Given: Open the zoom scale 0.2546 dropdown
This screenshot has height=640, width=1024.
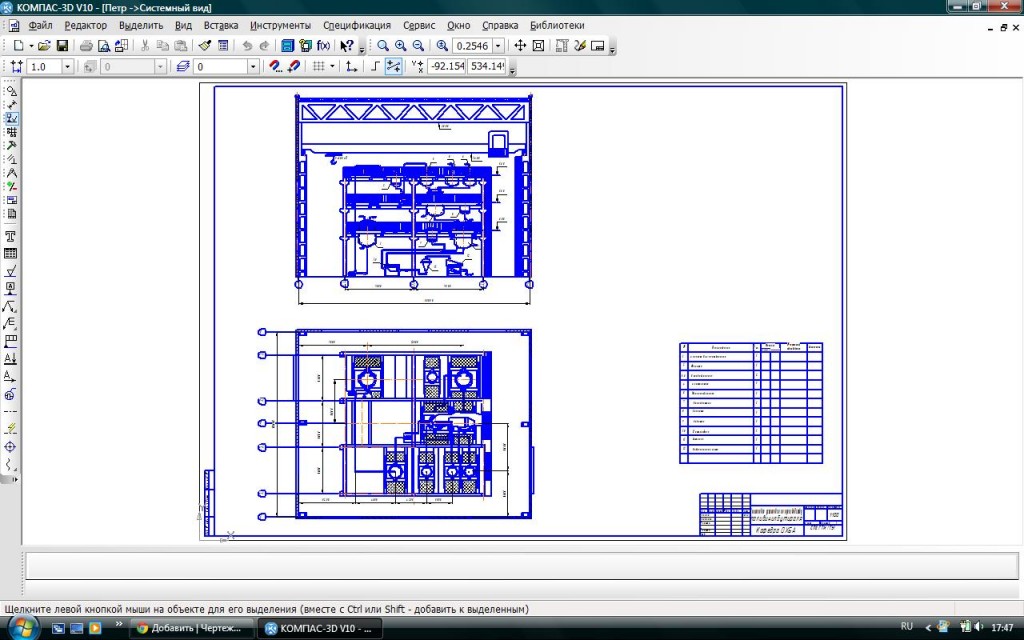Looking at the screenshot, I should pyautogui.click(x=498, y=46).
